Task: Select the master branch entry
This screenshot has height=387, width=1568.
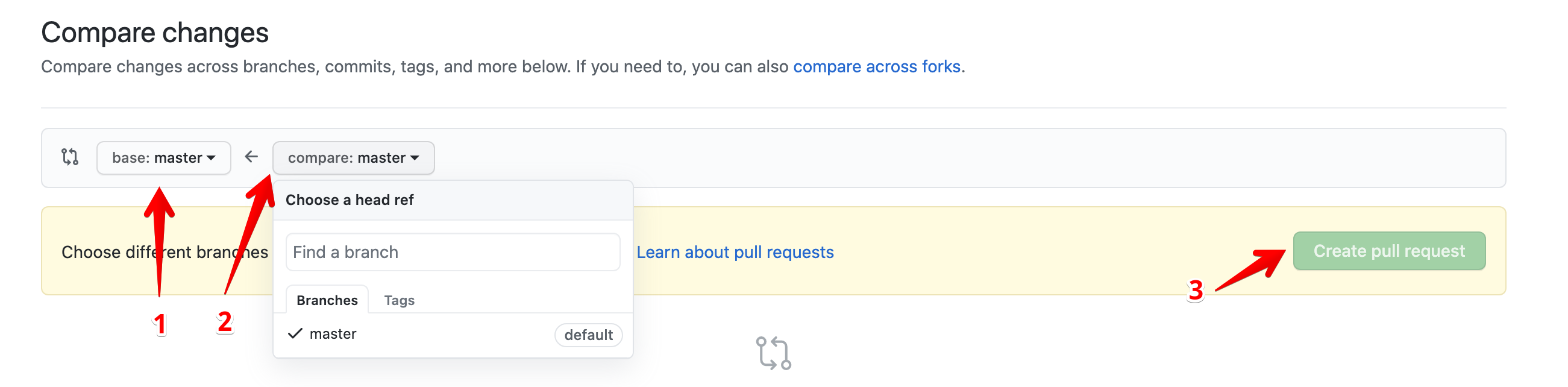Action: [333, 333]
